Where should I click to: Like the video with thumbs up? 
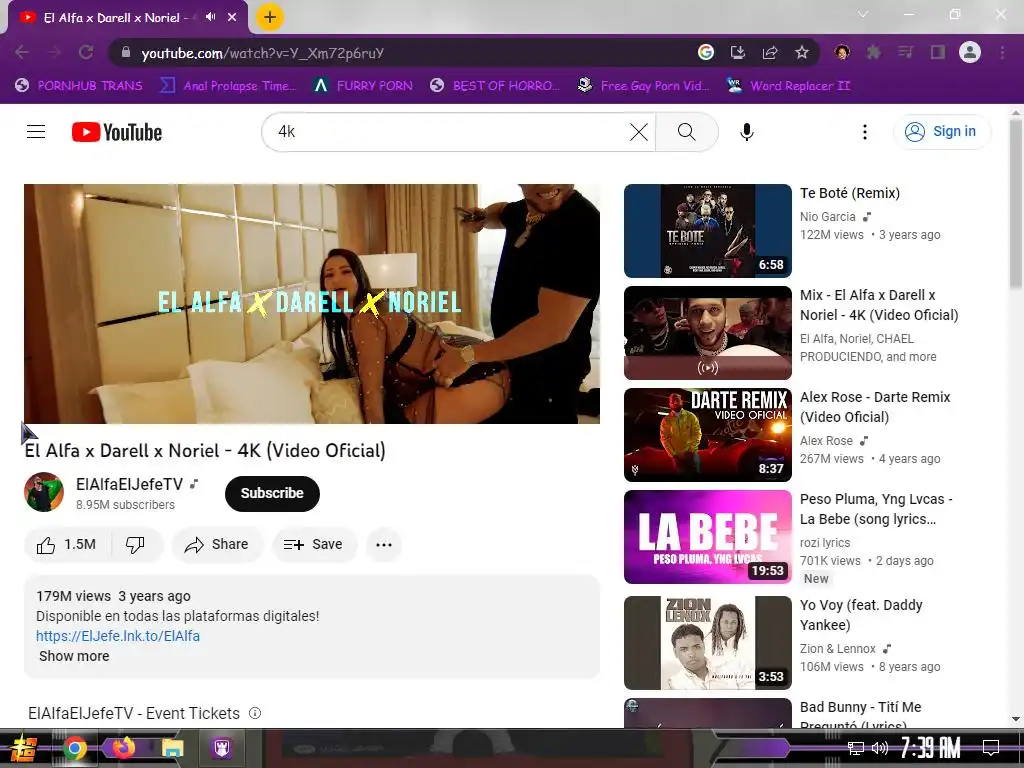67,545
